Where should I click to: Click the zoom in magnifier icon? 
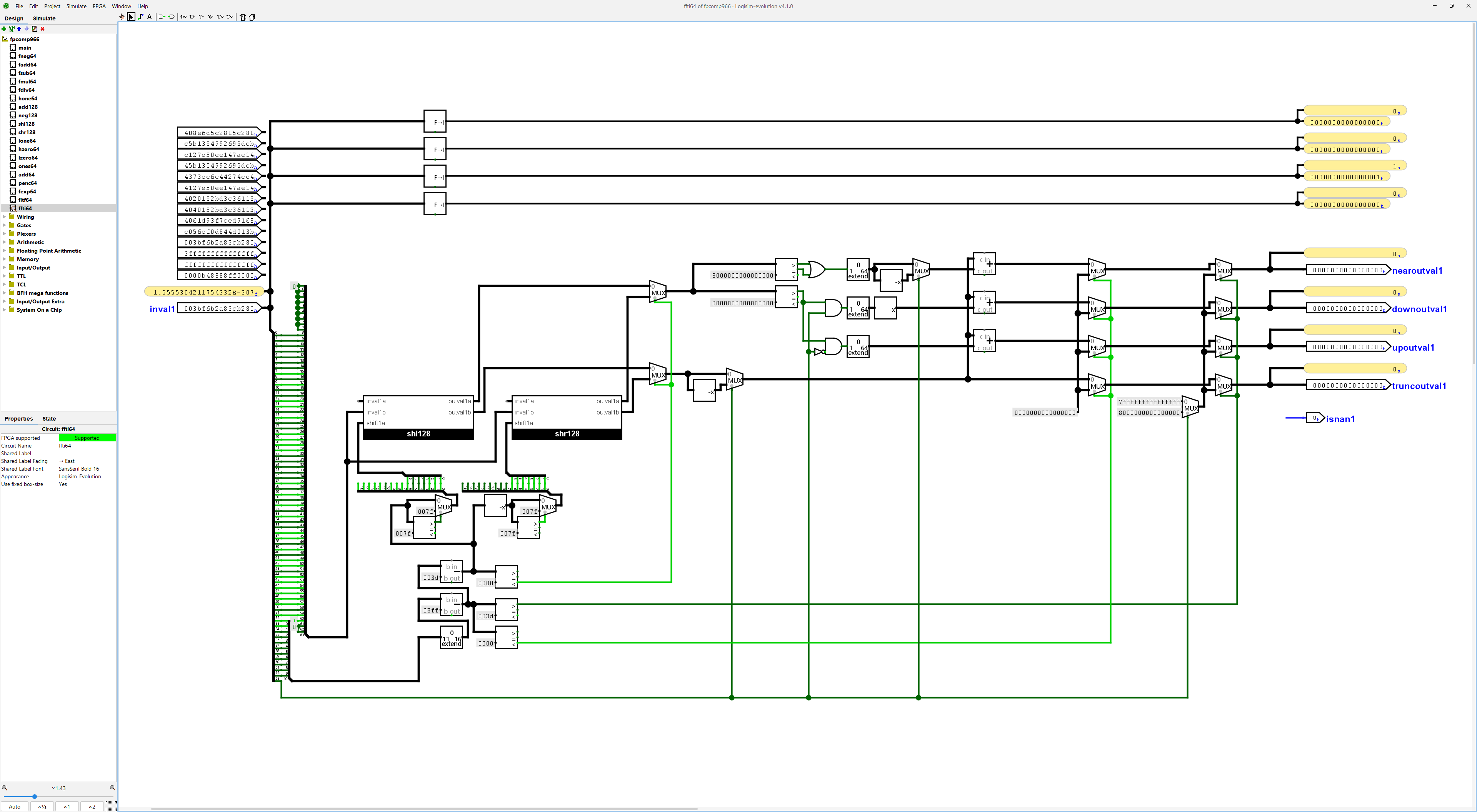point(112,788)
